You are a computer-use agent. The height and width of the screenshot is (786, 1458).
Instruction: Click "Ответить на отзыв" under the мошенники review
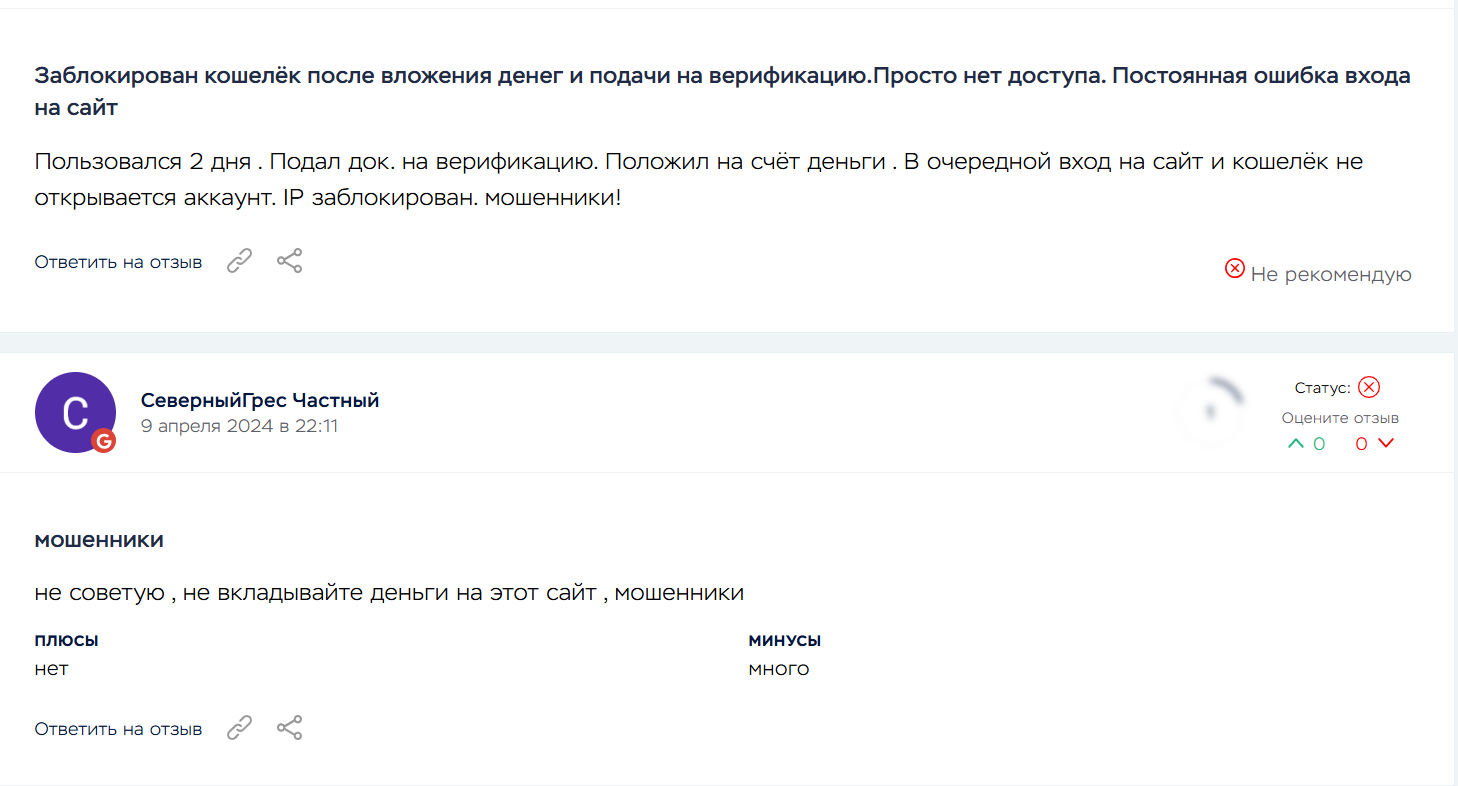pos(118,729)
